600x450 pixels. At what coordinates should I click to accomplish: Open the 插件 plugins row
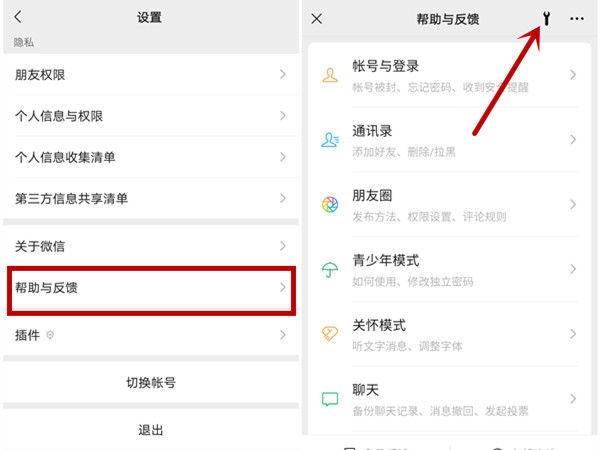click(150, 335)
